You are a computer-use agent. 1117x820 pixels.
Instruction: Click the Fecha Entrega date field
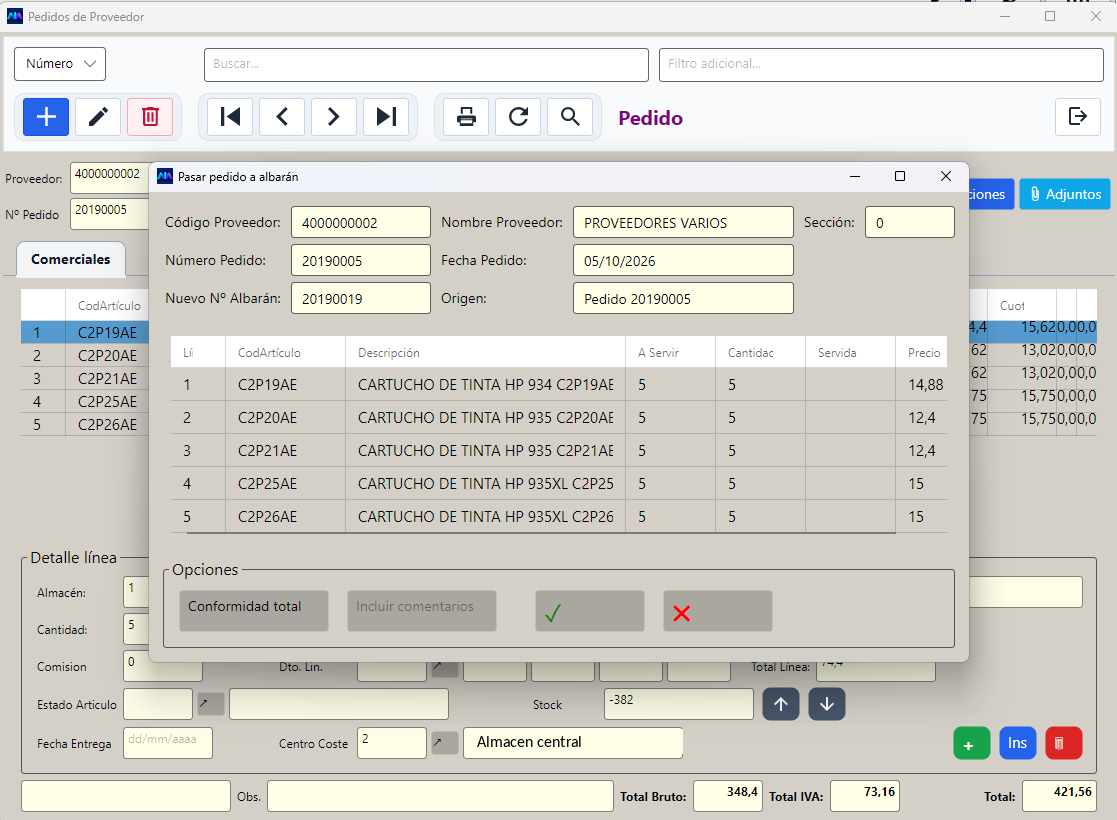click(168, 743)
